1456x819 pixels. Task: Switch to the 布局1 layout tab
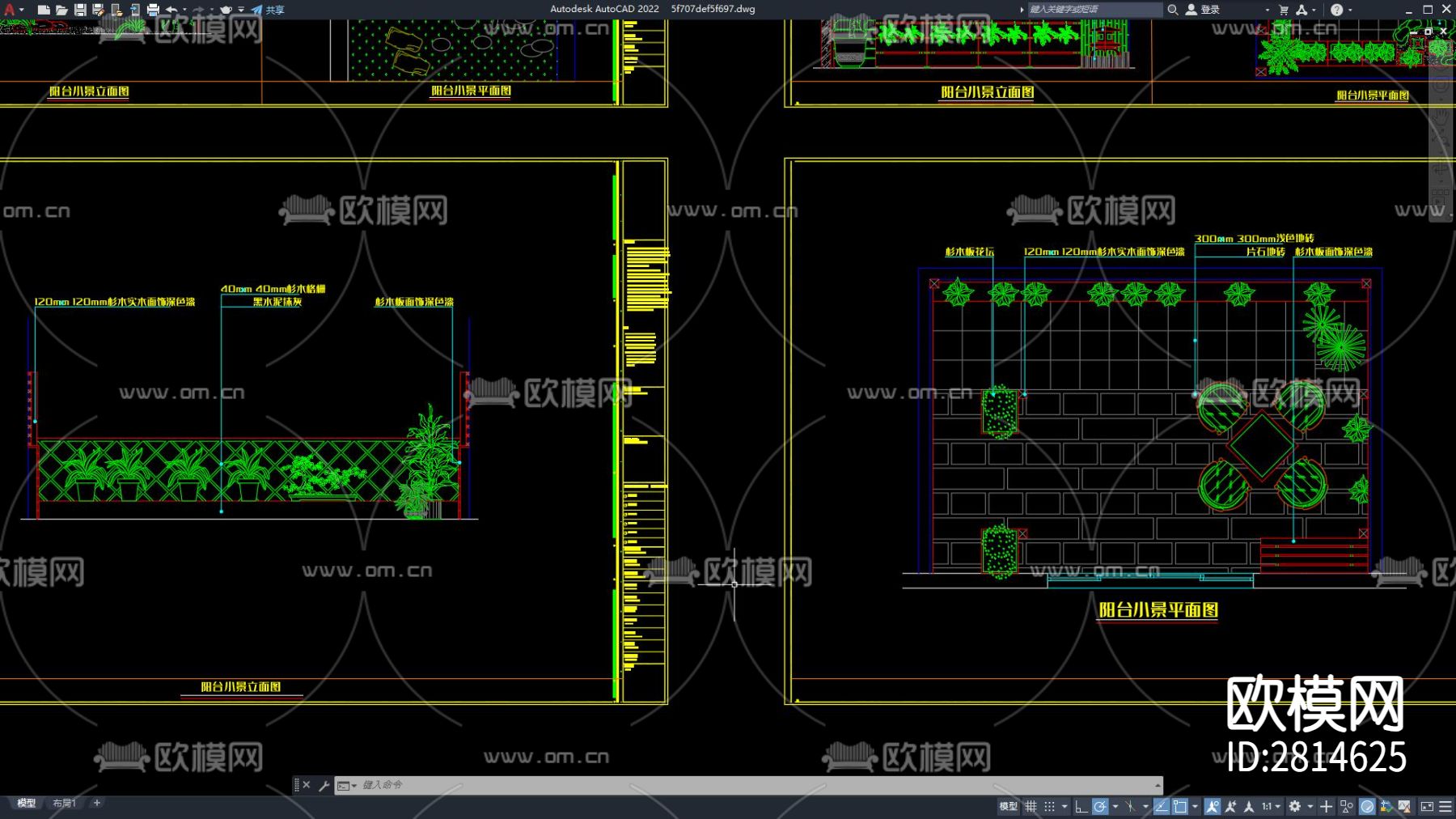coord(64,803)
